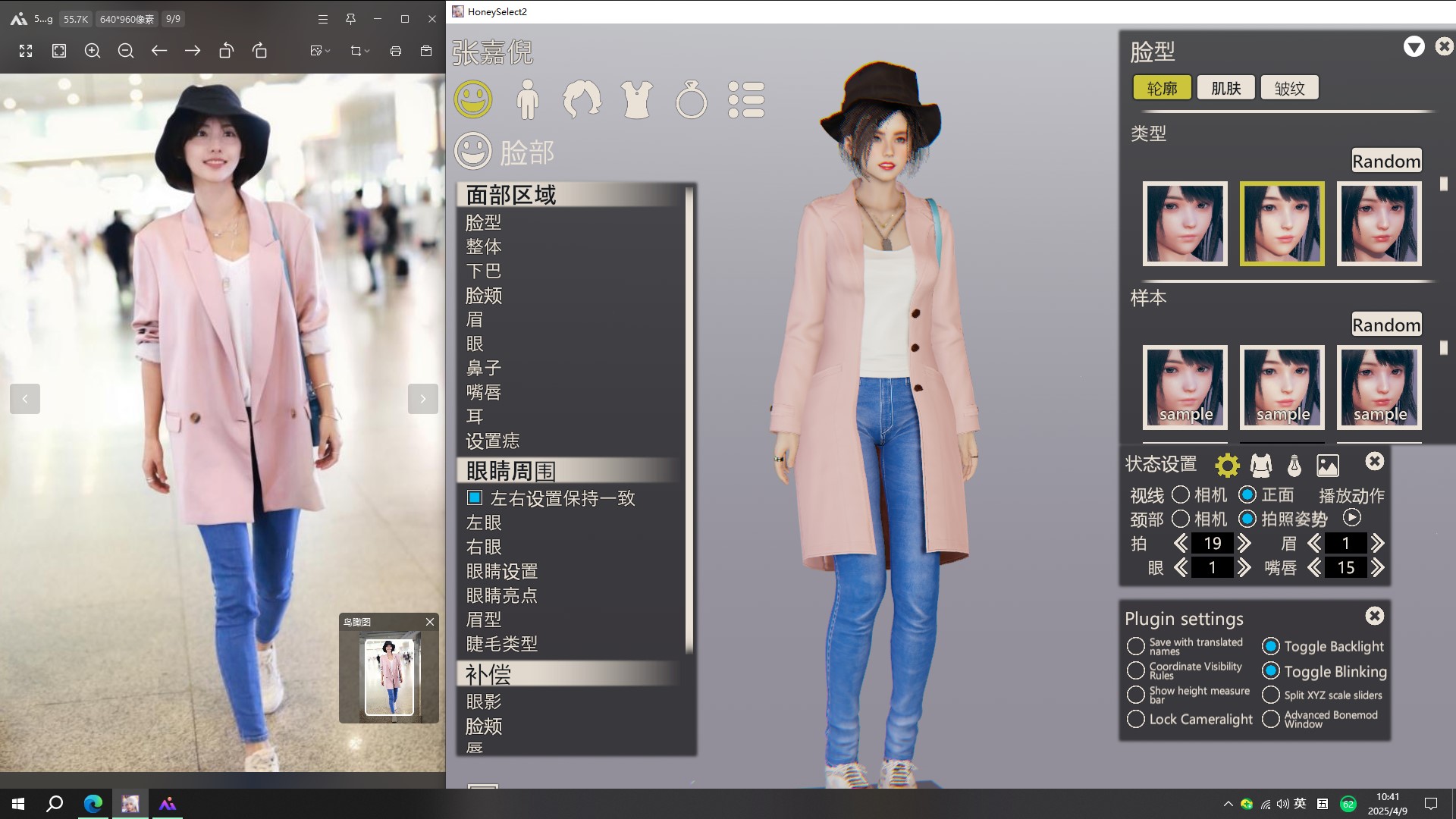1456x819 pixels.
Task: Rotate image counterclockwise in image viewer toolbar
Action: click(226, 51)
